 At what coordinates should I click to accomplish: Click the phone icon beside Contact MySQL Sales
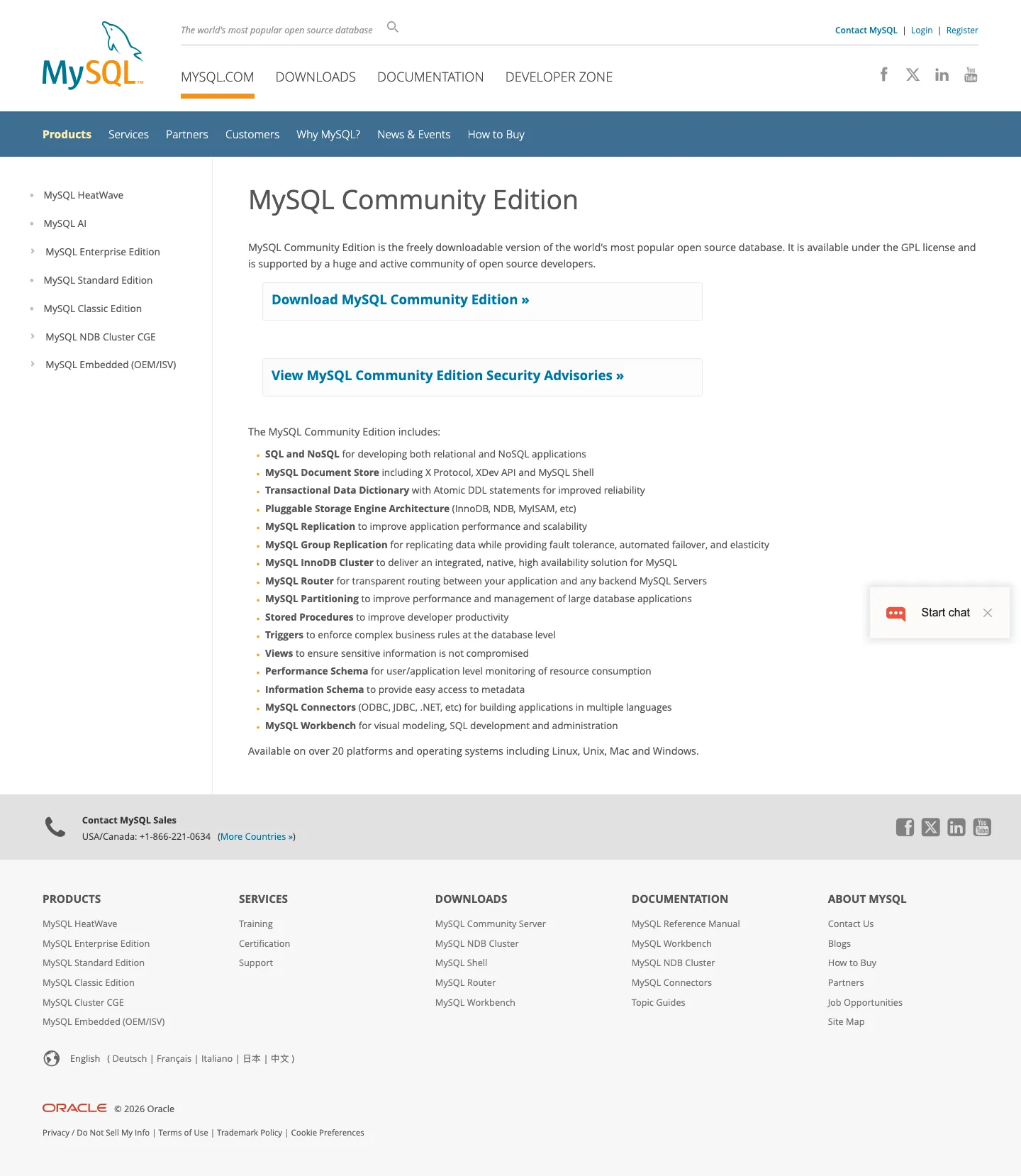tap(55, 827)
